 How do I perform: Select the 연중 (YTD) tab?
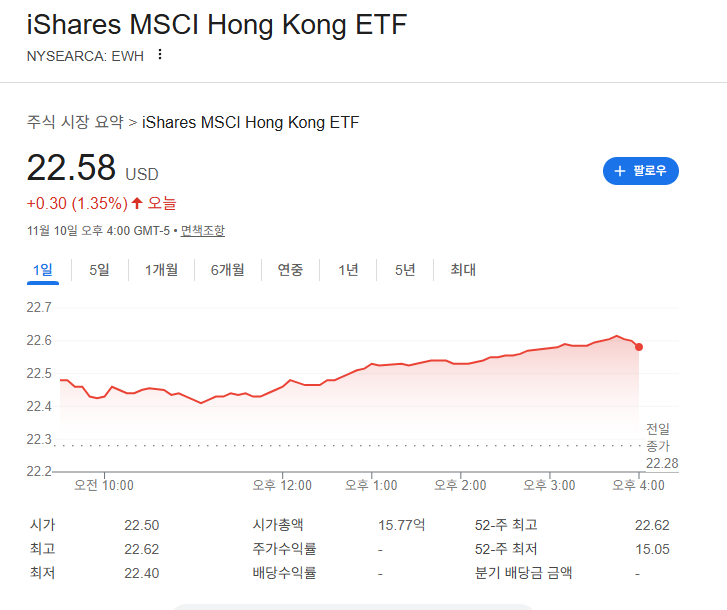(290, 270)
